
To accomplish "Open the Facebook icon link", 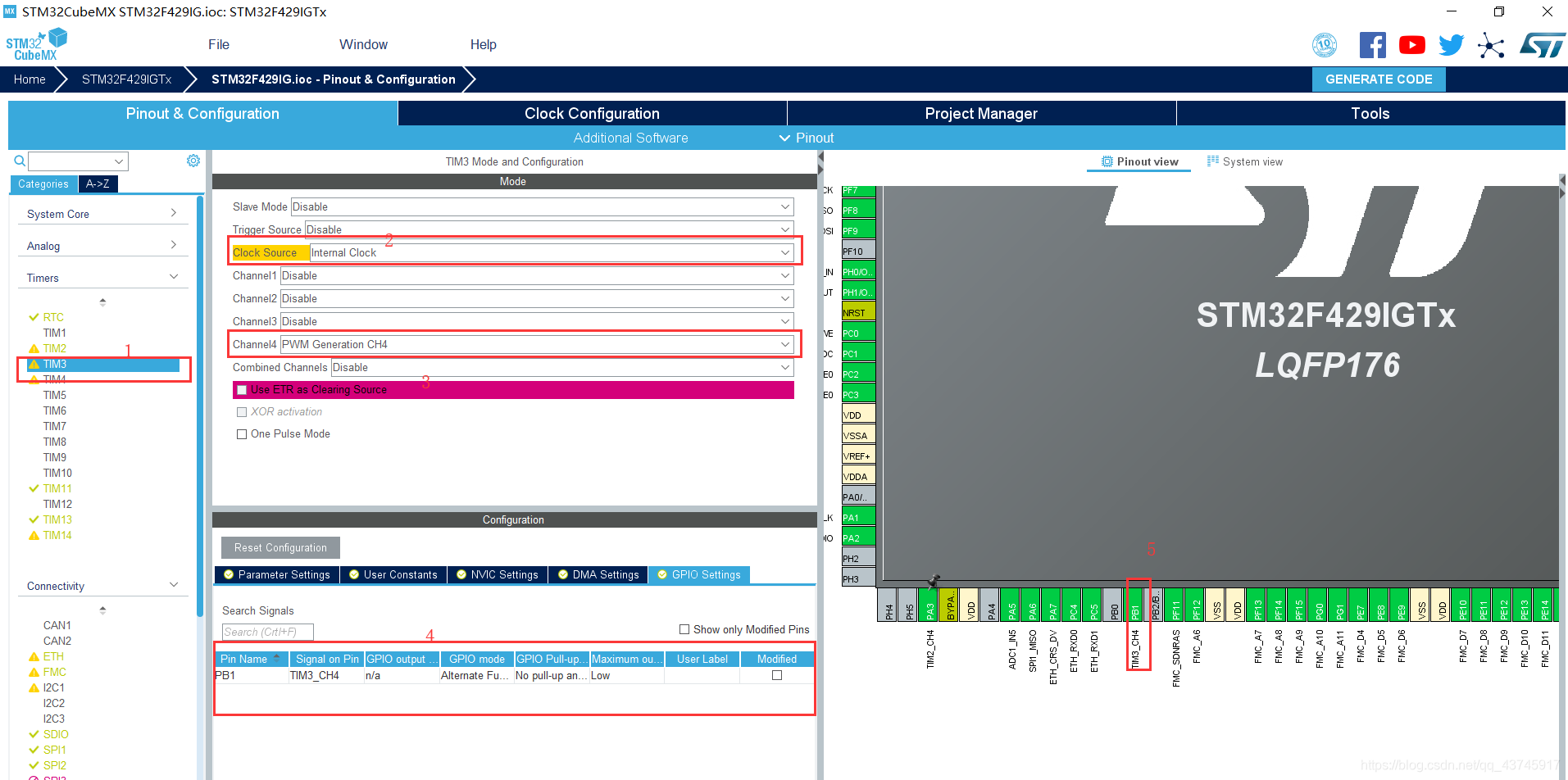I will [1372, 45].
